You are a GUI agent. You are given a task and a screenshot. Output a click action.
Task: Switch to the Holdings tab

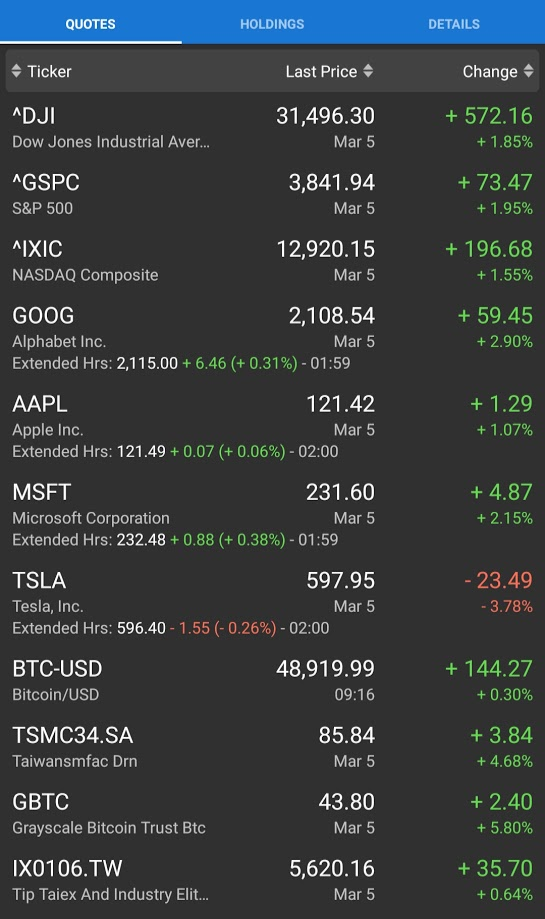tap(272, 24)
